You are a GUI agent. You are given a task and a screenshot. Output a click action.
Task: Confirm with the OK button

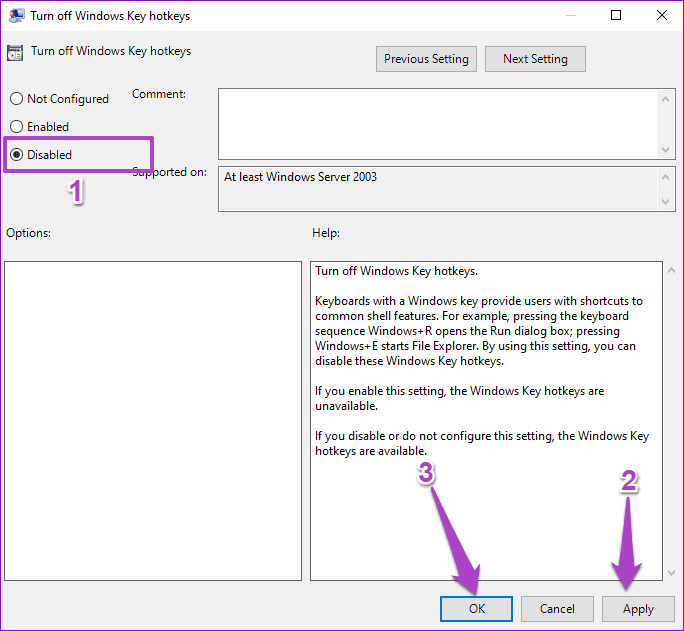(x=476, y=609)
